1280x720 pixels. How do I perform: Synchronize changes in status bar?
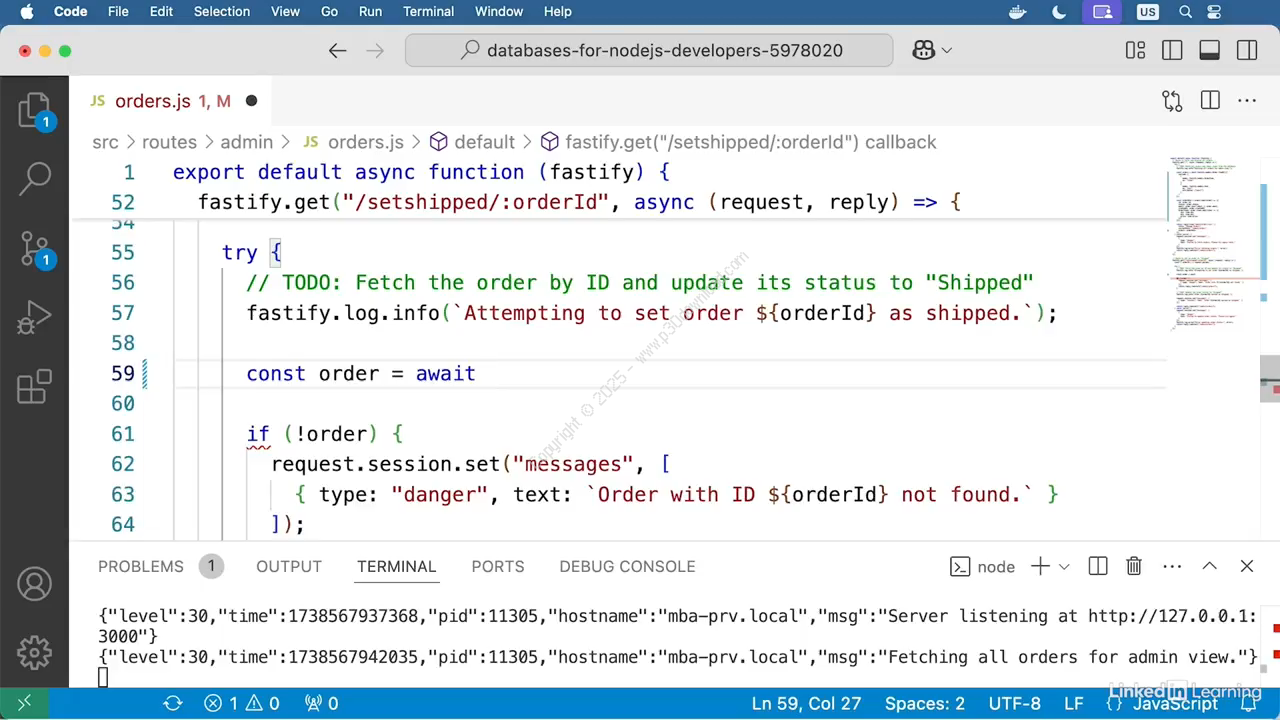(x=173, y=703)
